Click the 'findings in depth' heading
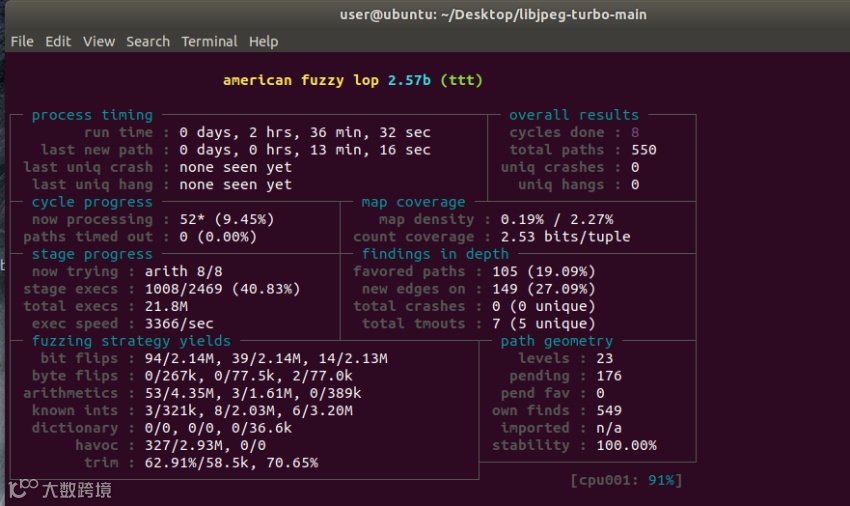Screen dimensions: 850x506 coord(435,254)
